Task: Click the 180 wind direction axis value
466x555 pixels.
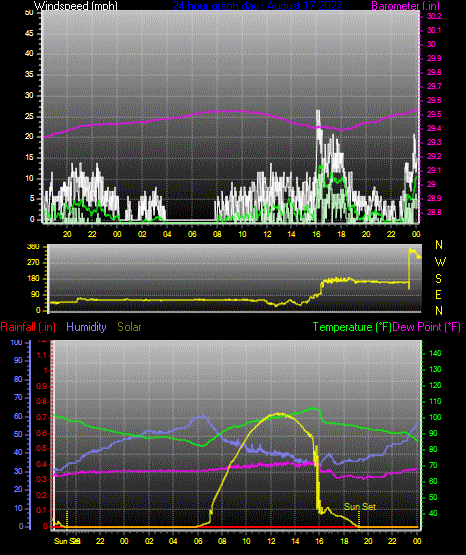Action: [33, 279]
